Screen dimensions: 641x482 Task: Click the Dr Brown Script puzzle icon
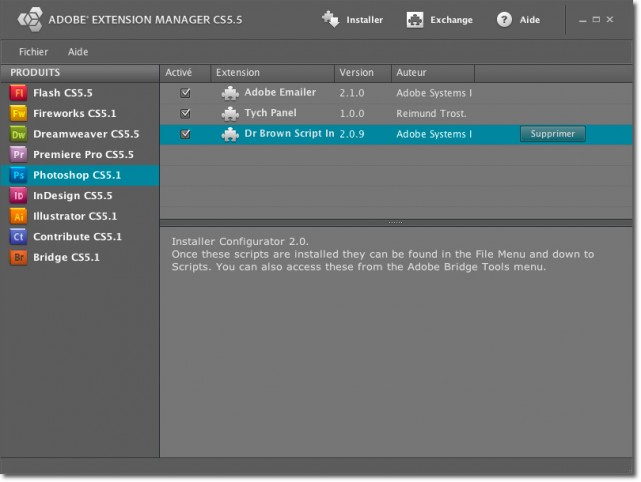pos(230,134)
